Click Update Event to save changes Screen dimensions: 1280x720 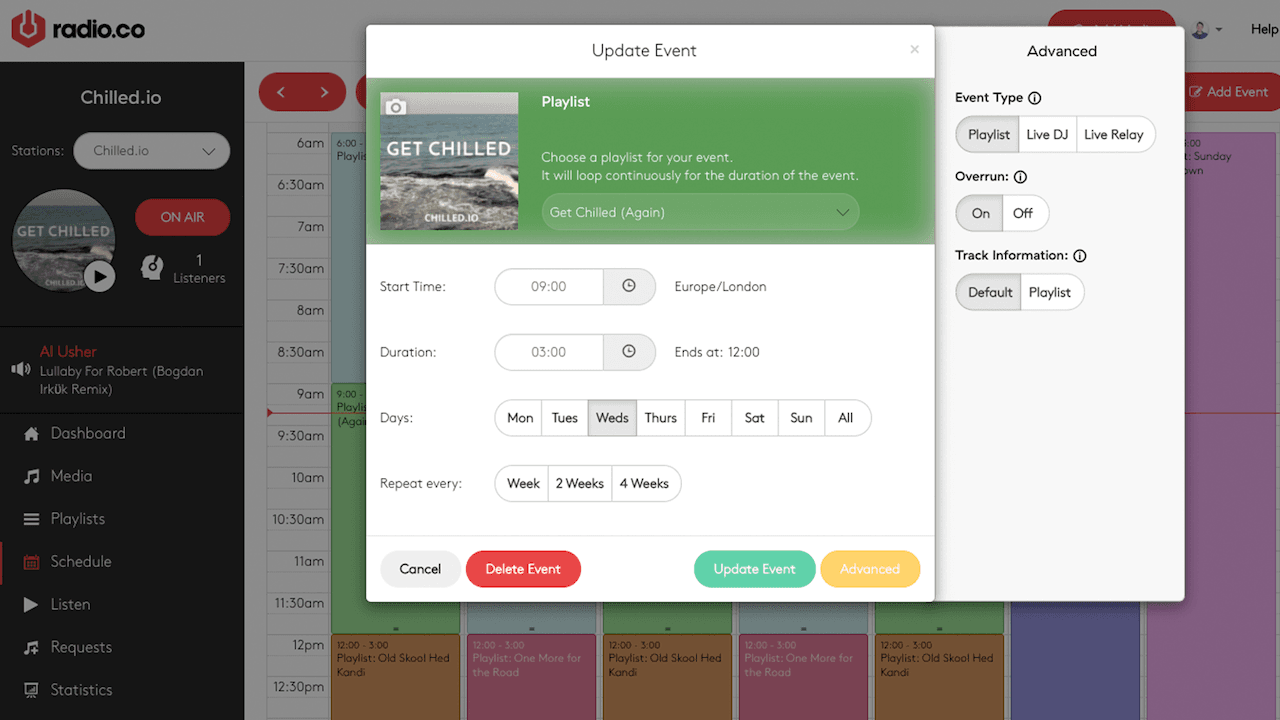click(x=754, y=568)
